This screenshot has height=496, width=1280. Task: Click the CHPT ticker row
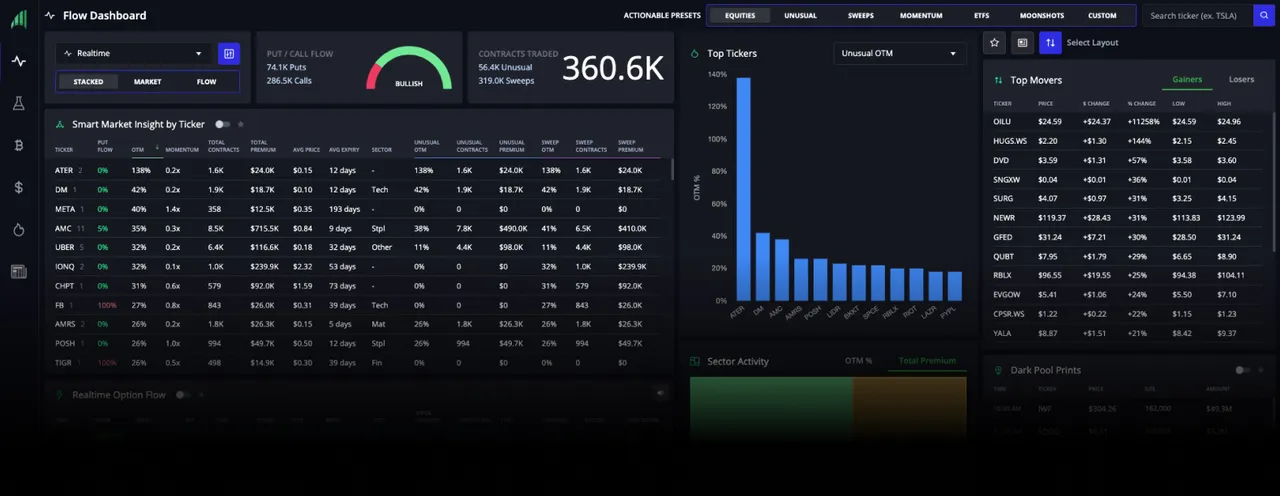(x=357, y=286)
